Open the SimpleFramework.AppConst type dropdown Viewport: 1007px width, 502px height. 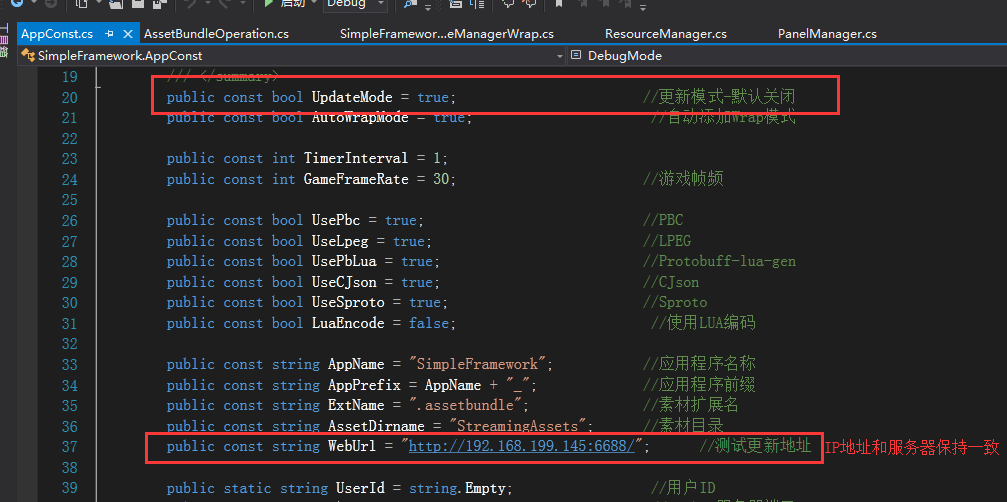coord(292,56)
